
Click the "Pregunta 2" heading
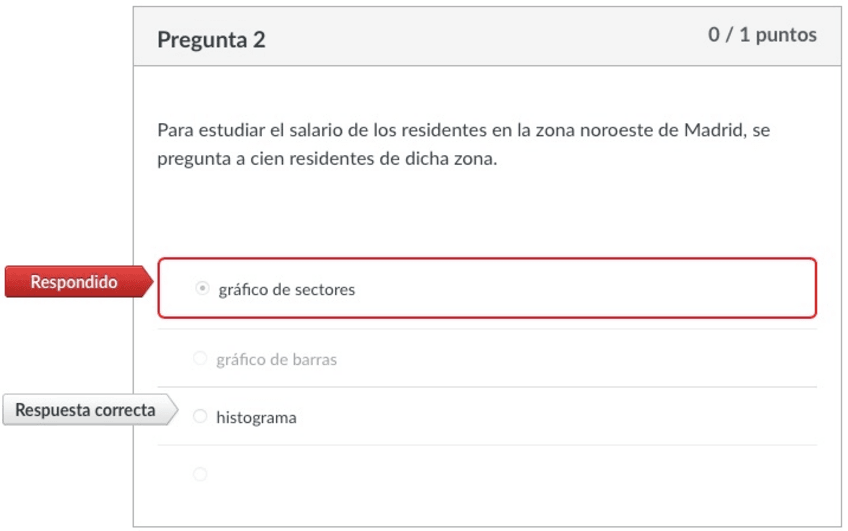211,40
